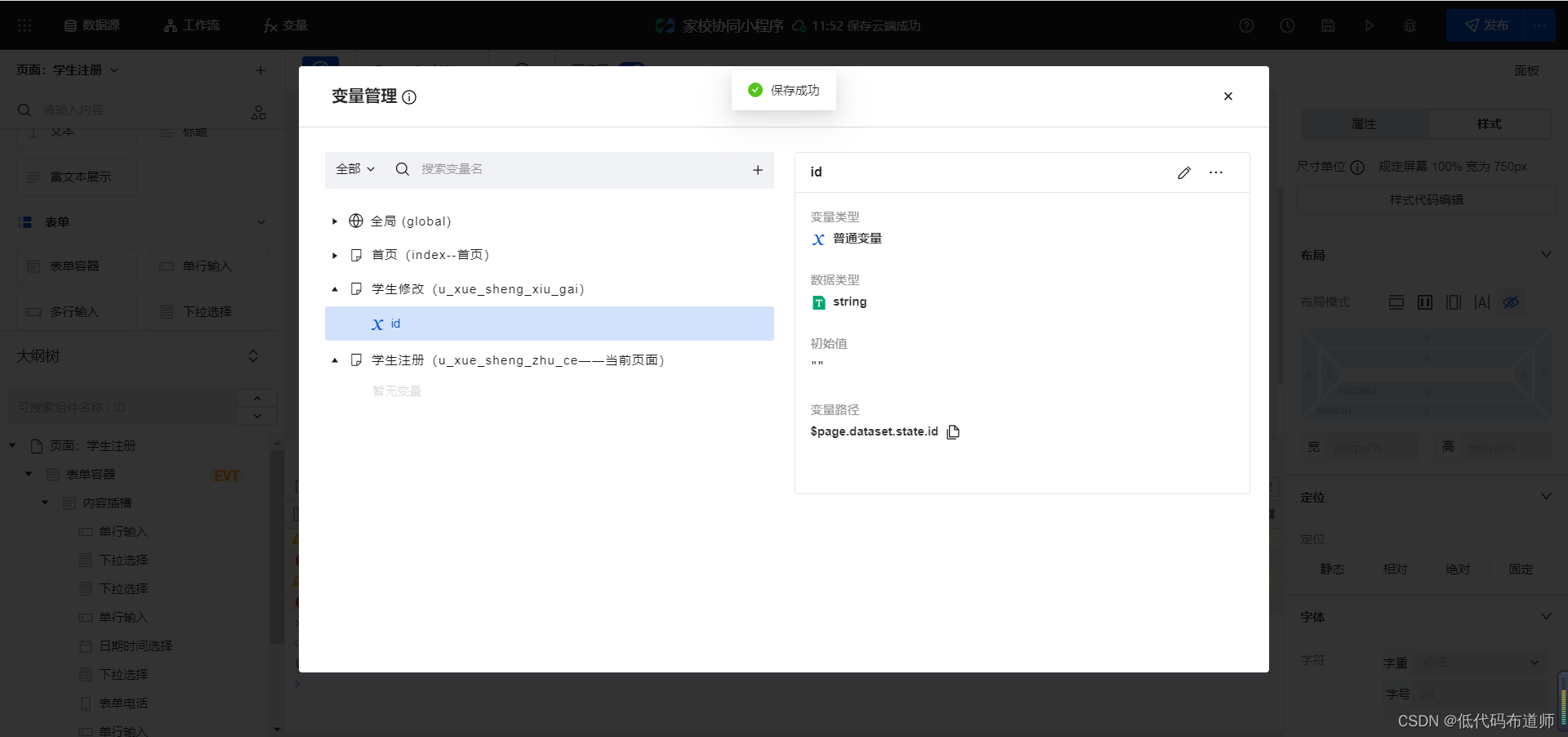Select the flex layout mode icon
Viewport: 1568px width, 737px height.
(x=1454, y=302)
